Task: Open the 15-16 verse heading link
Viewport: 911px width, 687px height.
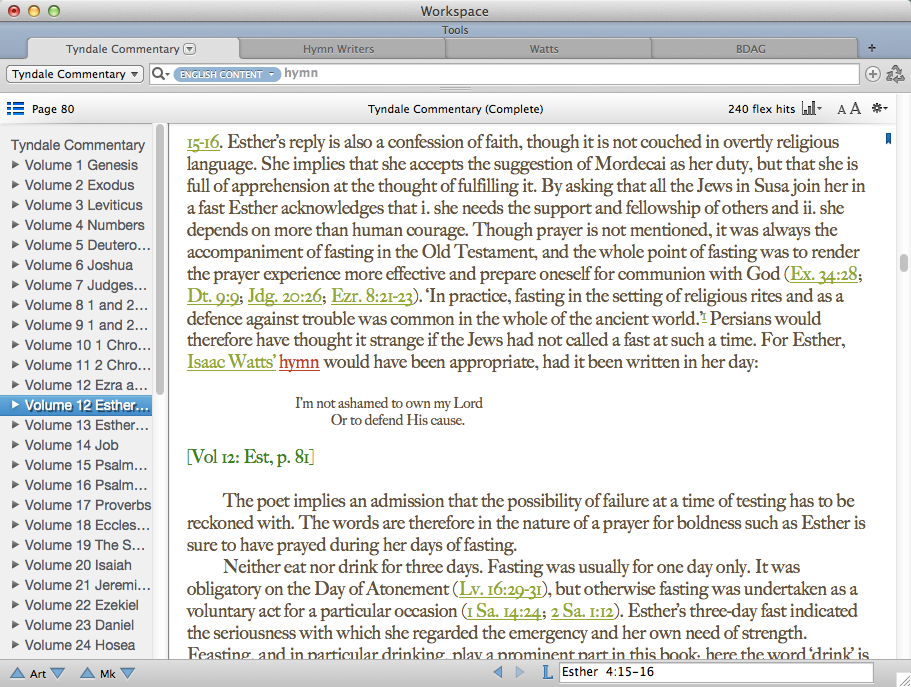Action: [x=203, y=142]
